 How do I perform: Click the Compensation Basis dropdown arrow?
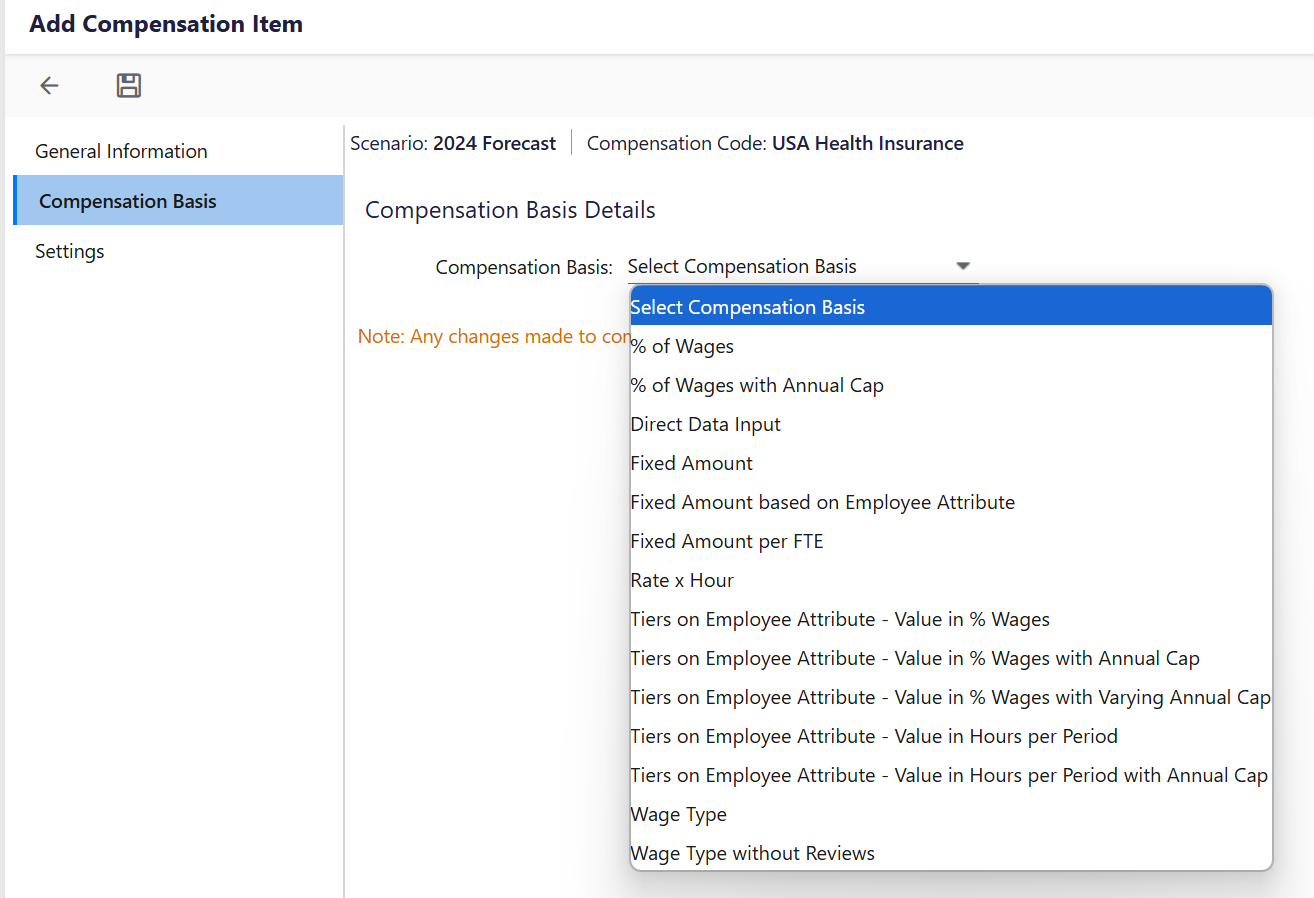(963, 266)
